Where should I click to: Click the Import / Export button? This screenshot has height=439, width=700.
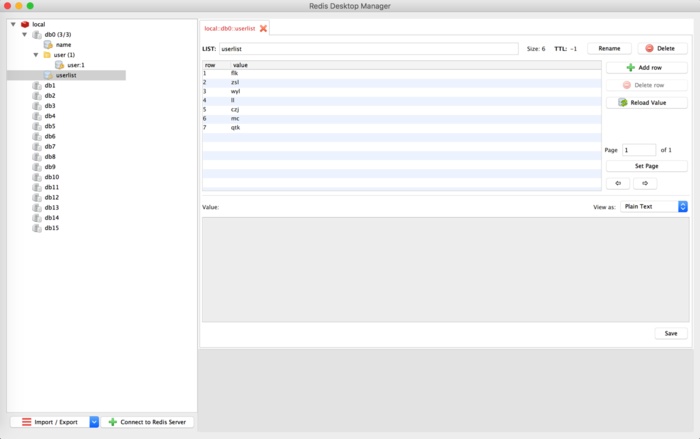[x=50, y=422]
